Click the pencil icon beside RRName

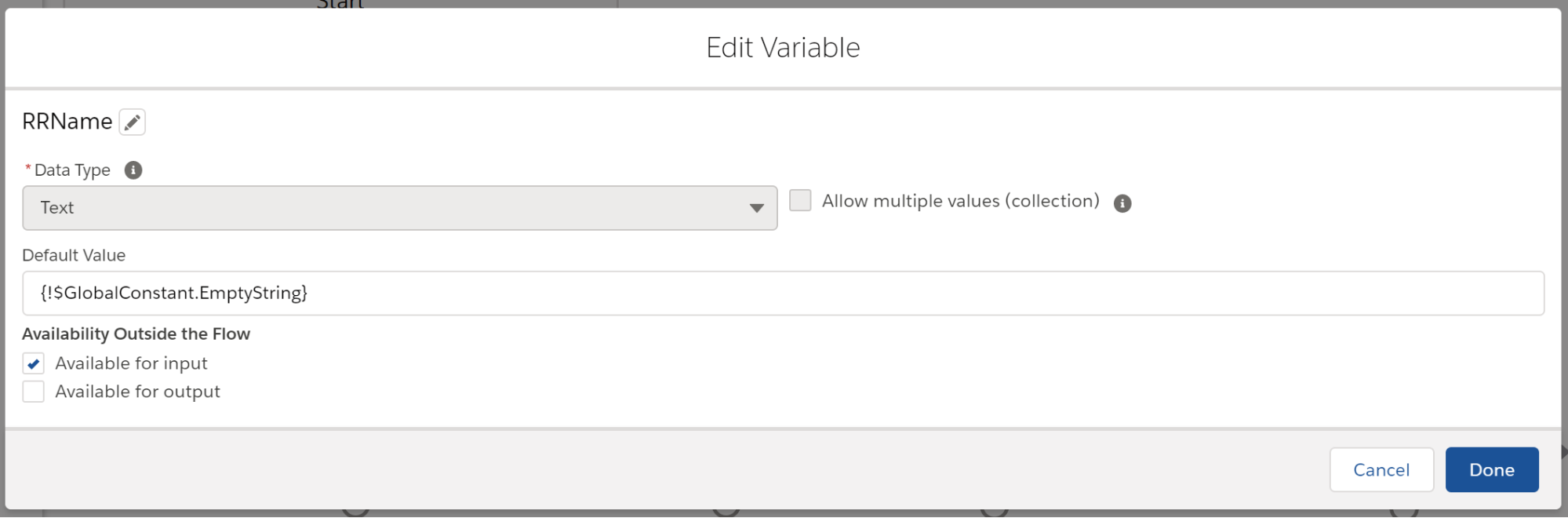(132, 122)
